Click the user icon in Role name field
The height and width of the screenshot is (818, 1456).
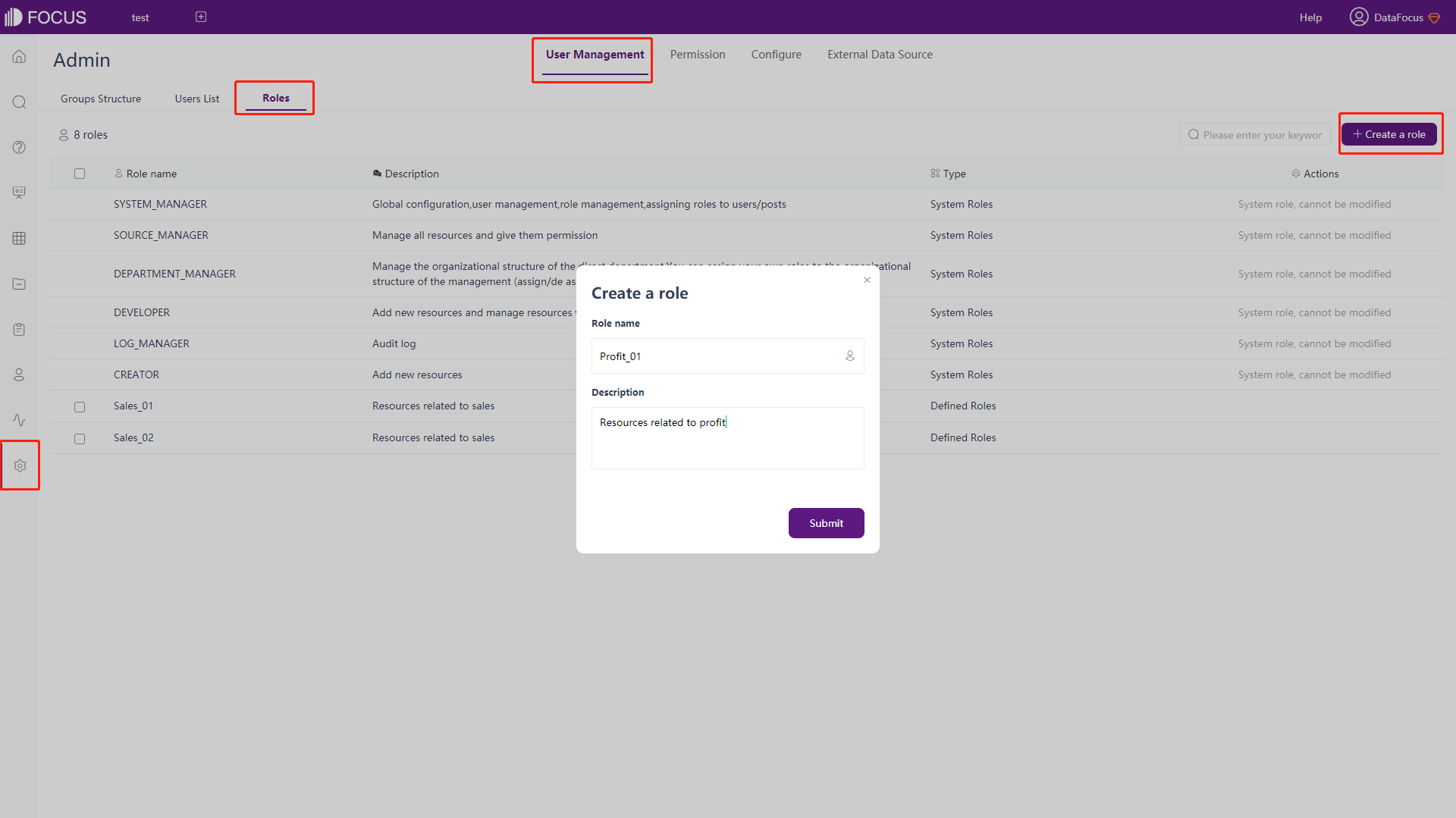[x=850, y=356]
